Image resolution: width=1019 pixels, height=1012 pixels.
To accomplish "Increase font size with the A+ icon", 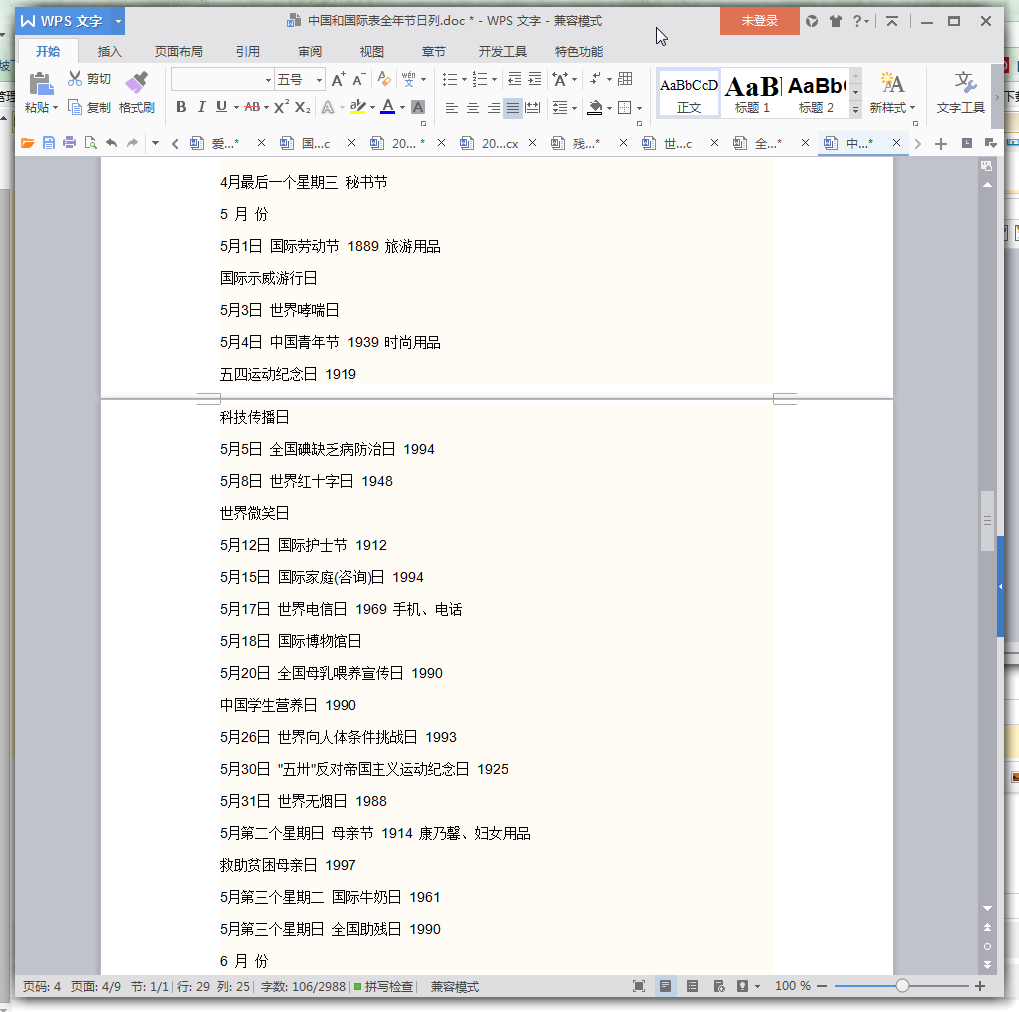I will (x=338, y=79).
